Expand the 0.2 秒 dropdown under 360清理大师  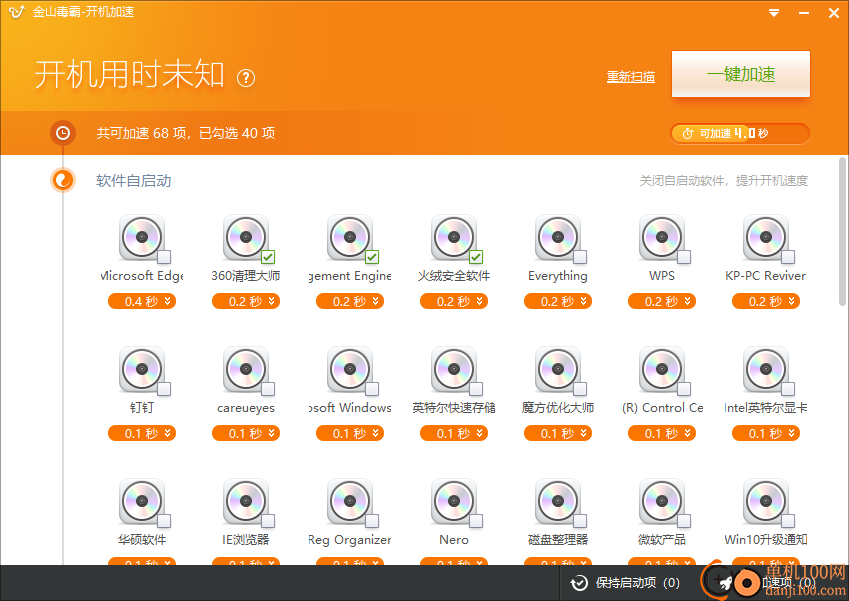246,301
